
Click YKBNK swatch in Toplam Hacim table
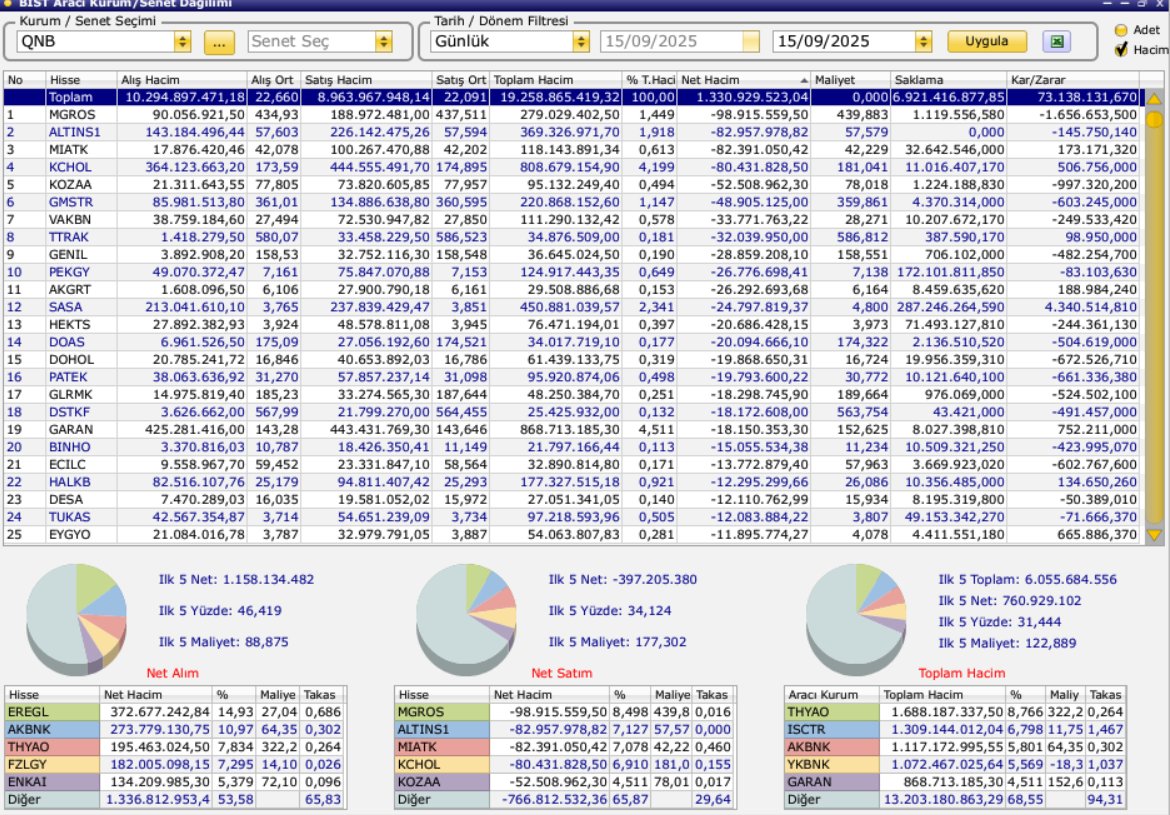point(832,764)
